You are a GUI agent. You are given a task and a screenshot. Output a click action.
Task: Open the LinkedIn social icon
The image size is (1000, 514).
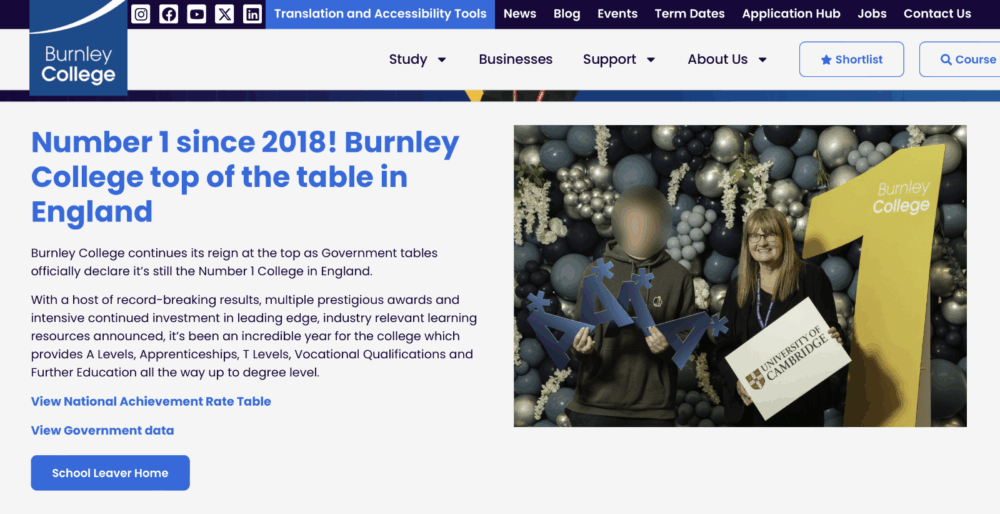[253, 14]
